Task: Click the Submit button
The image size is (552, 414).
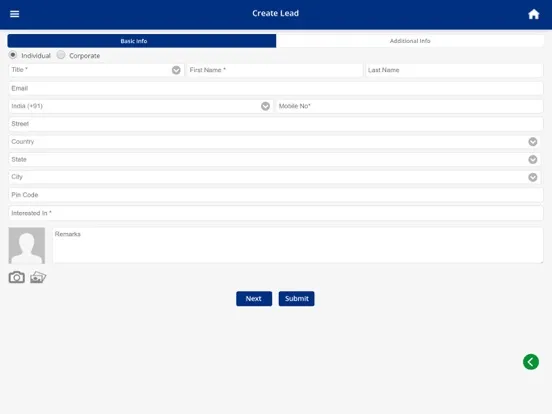Action: [x=296, y=299]
